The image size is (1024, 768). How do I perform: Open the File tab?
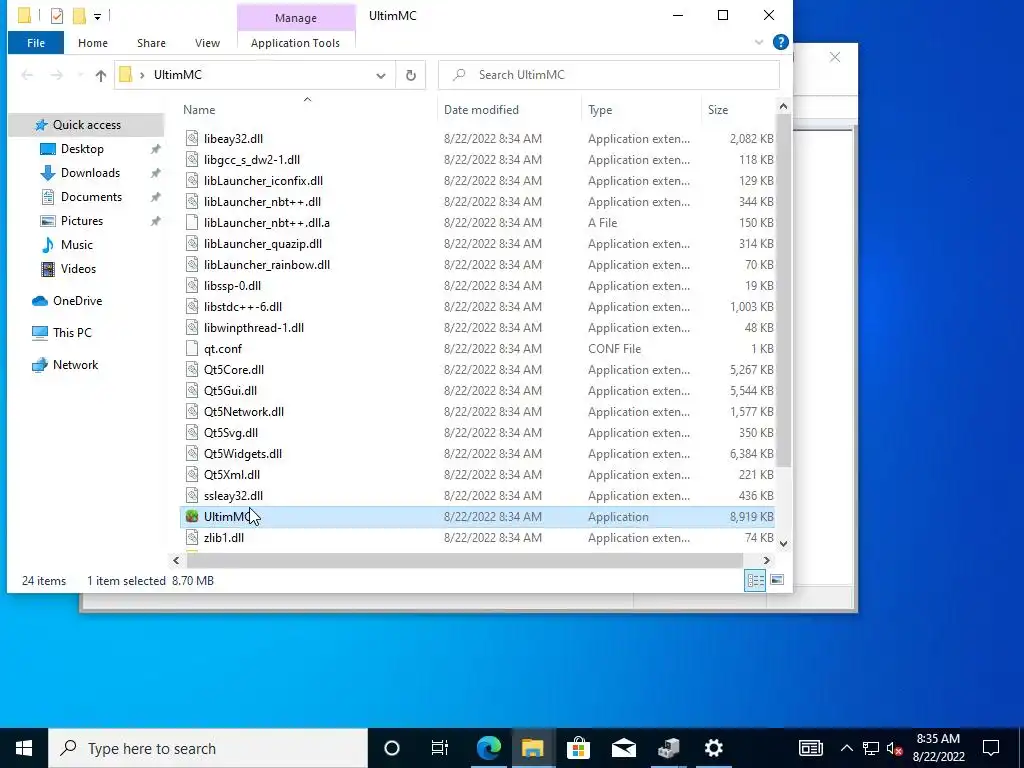36,43
